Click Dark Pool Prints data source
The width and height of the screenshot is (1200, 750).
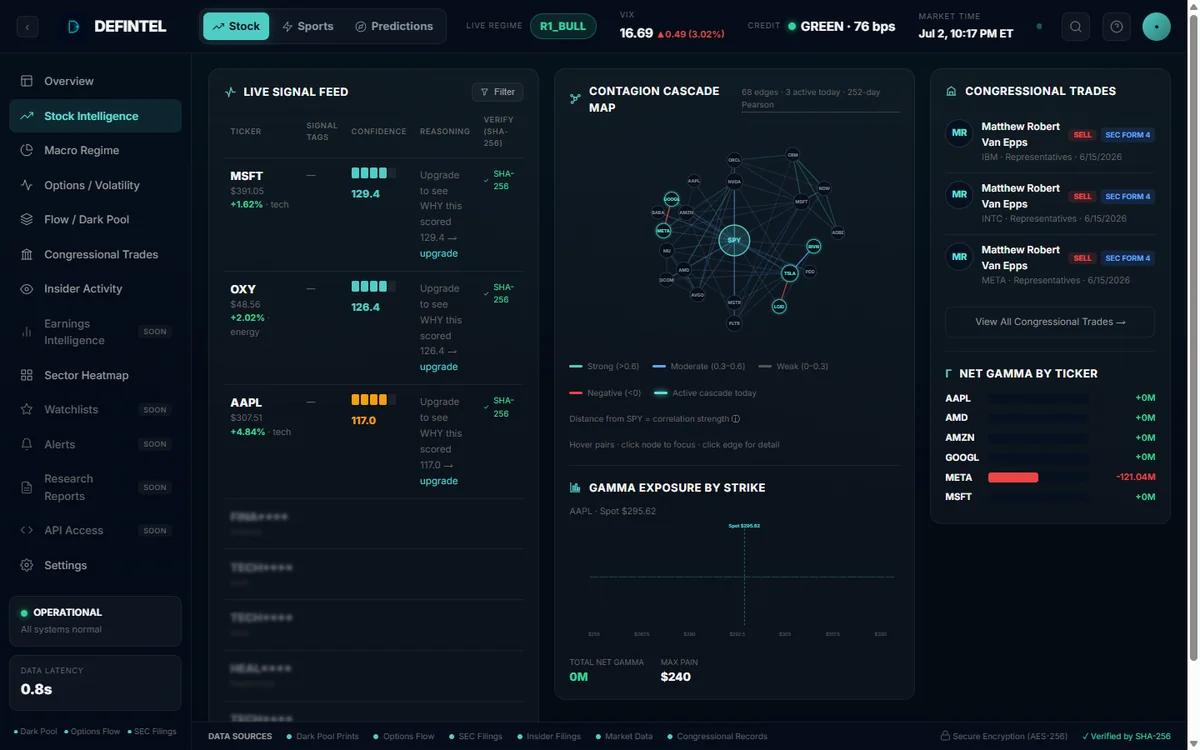click(322, 736)
